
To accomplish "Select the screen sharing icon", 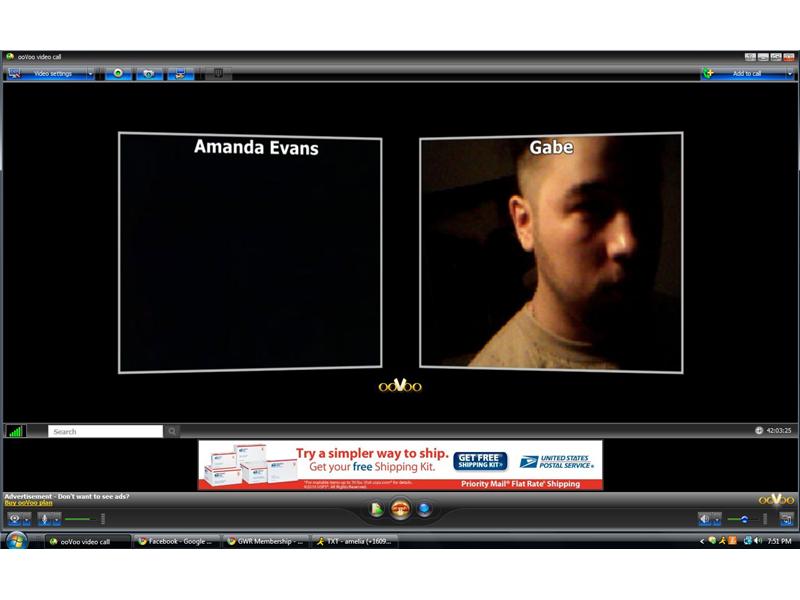I will pos(181,72).
